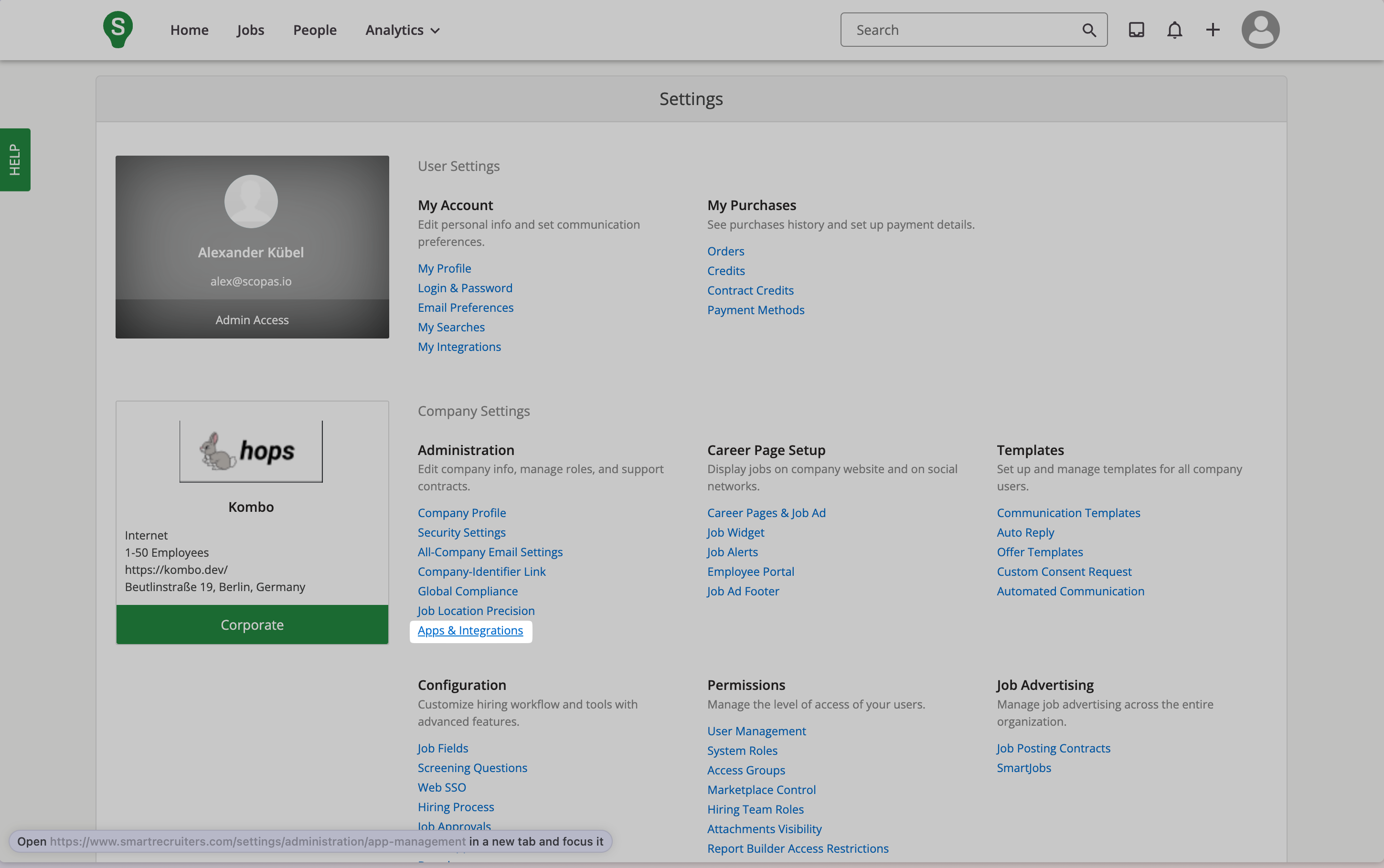Click the SmartRecruiters green logo icon

(x=117, y=29)
